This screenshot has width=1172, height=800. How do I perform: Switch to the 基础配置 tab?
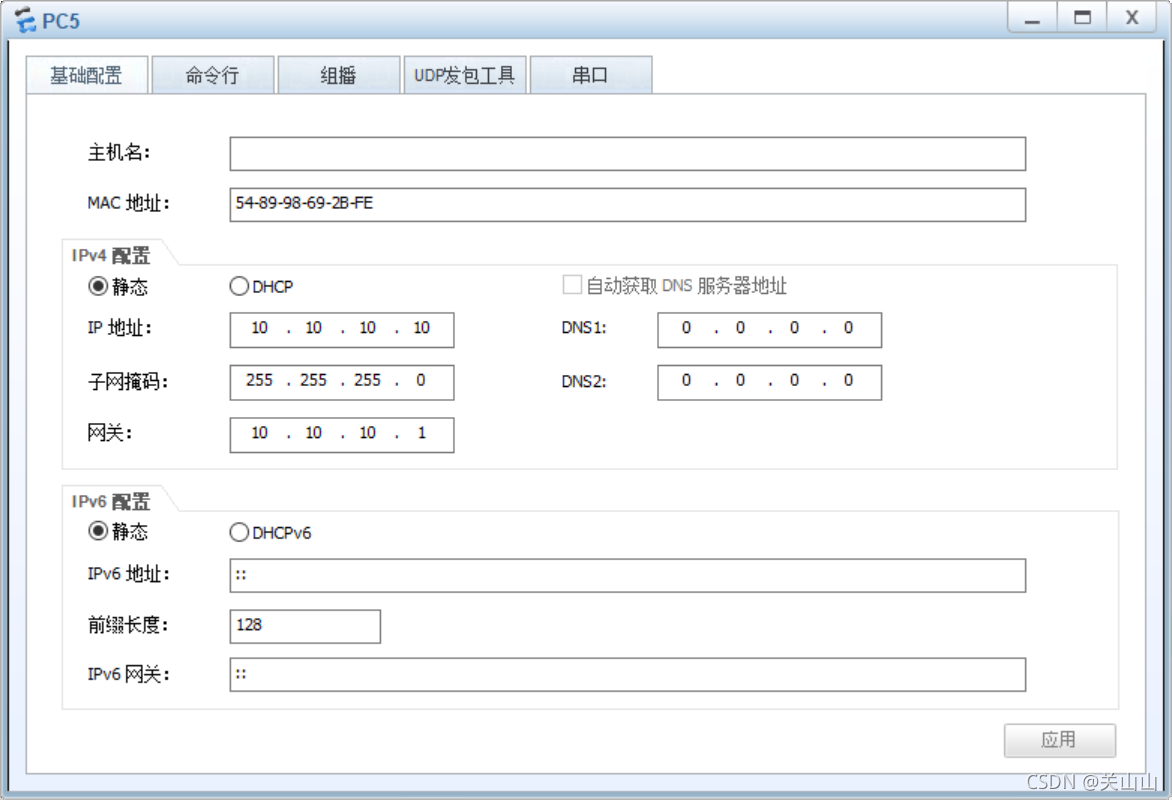pos(87,75)
